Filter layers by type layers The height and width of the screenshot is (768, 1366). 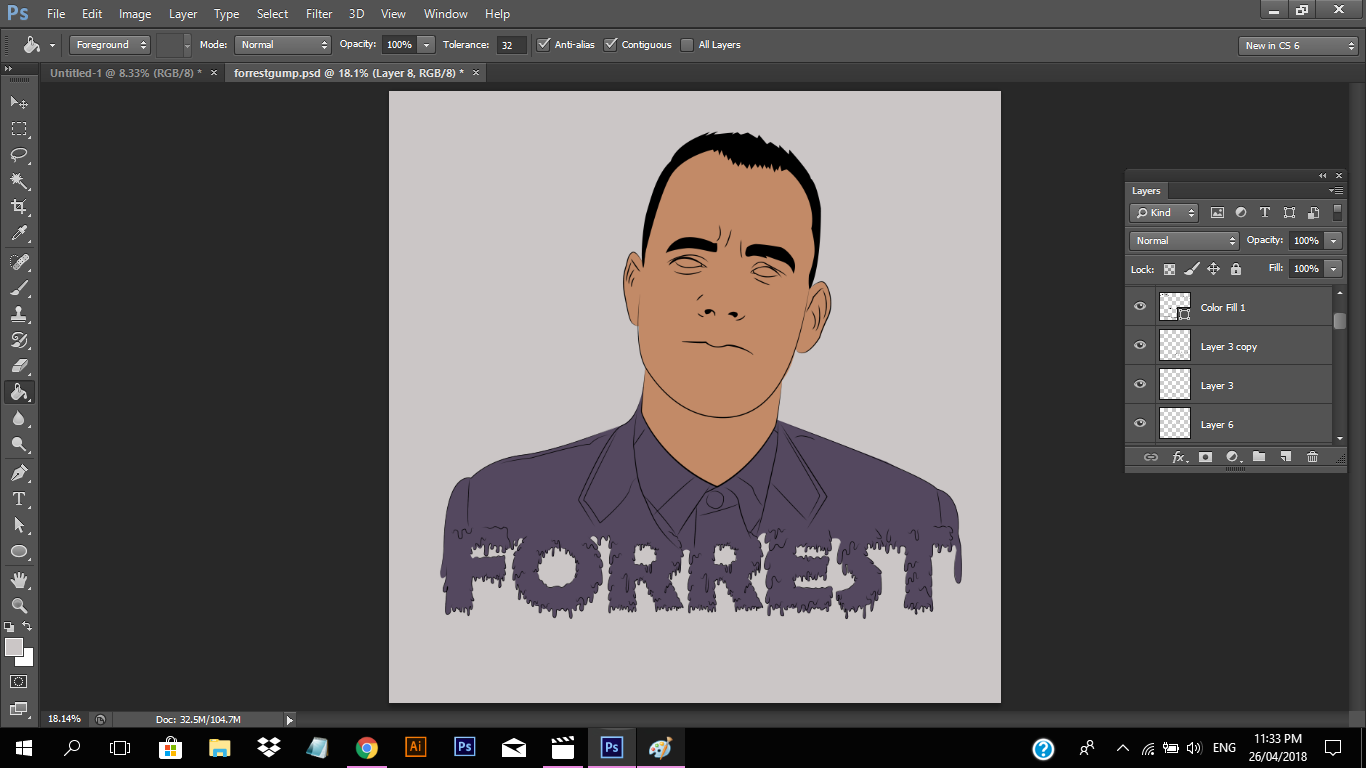point(1265,212)
